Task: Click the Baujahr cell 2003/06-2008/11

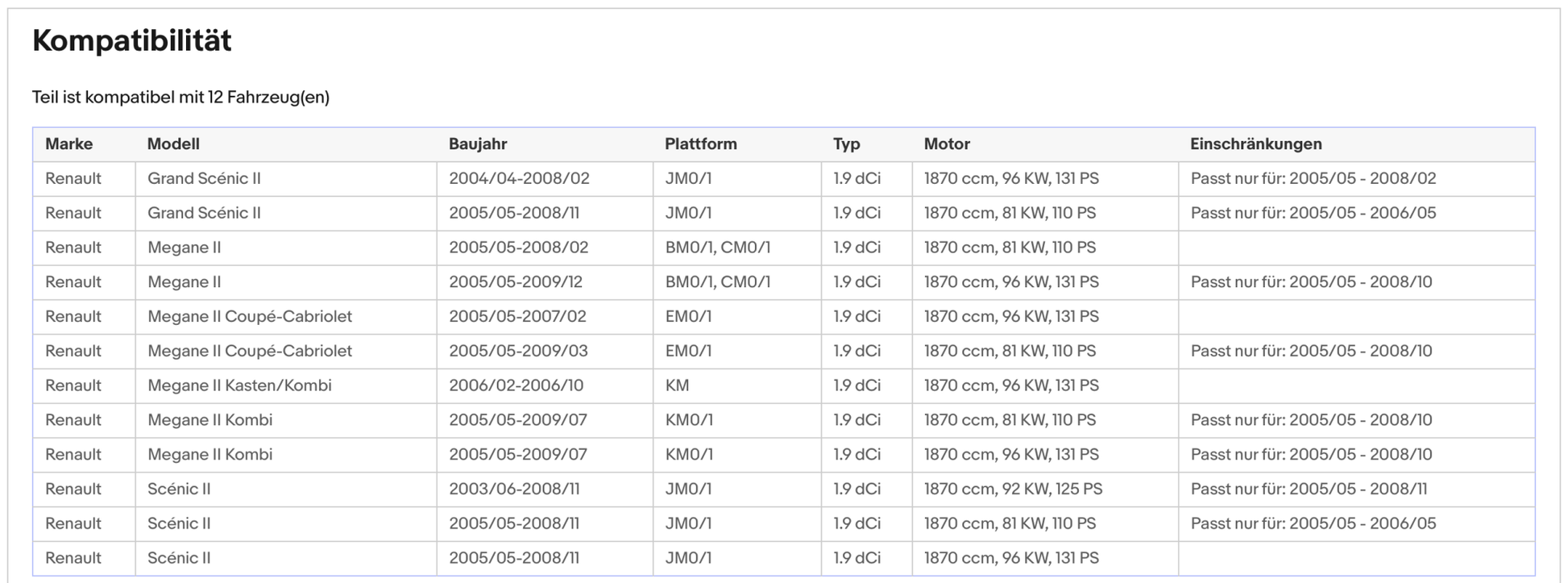Action: (x=514, y=489)
